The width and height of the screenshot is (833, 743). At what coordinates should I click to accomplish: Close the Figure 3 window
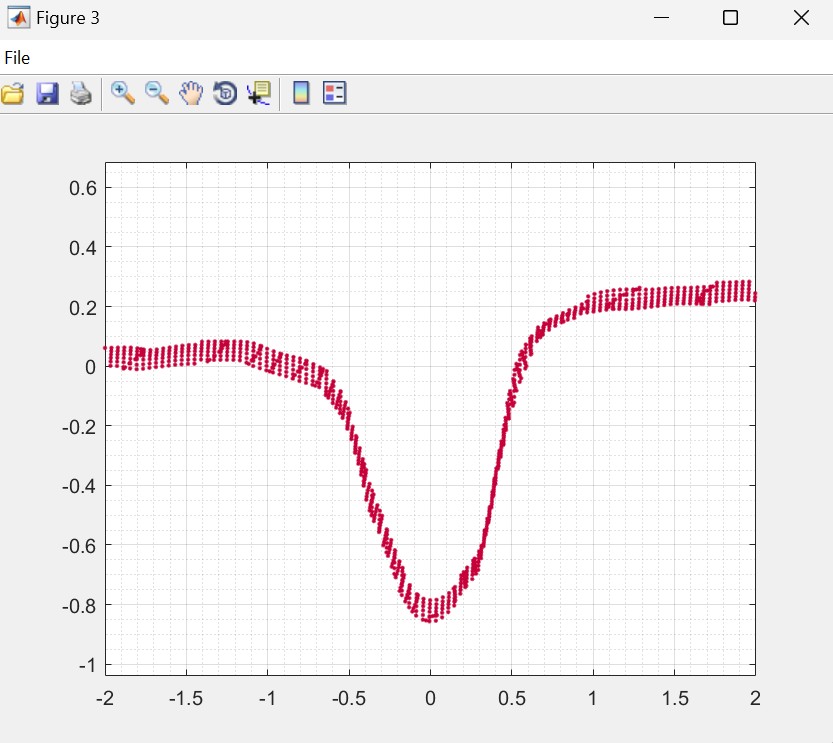(800, 18)
